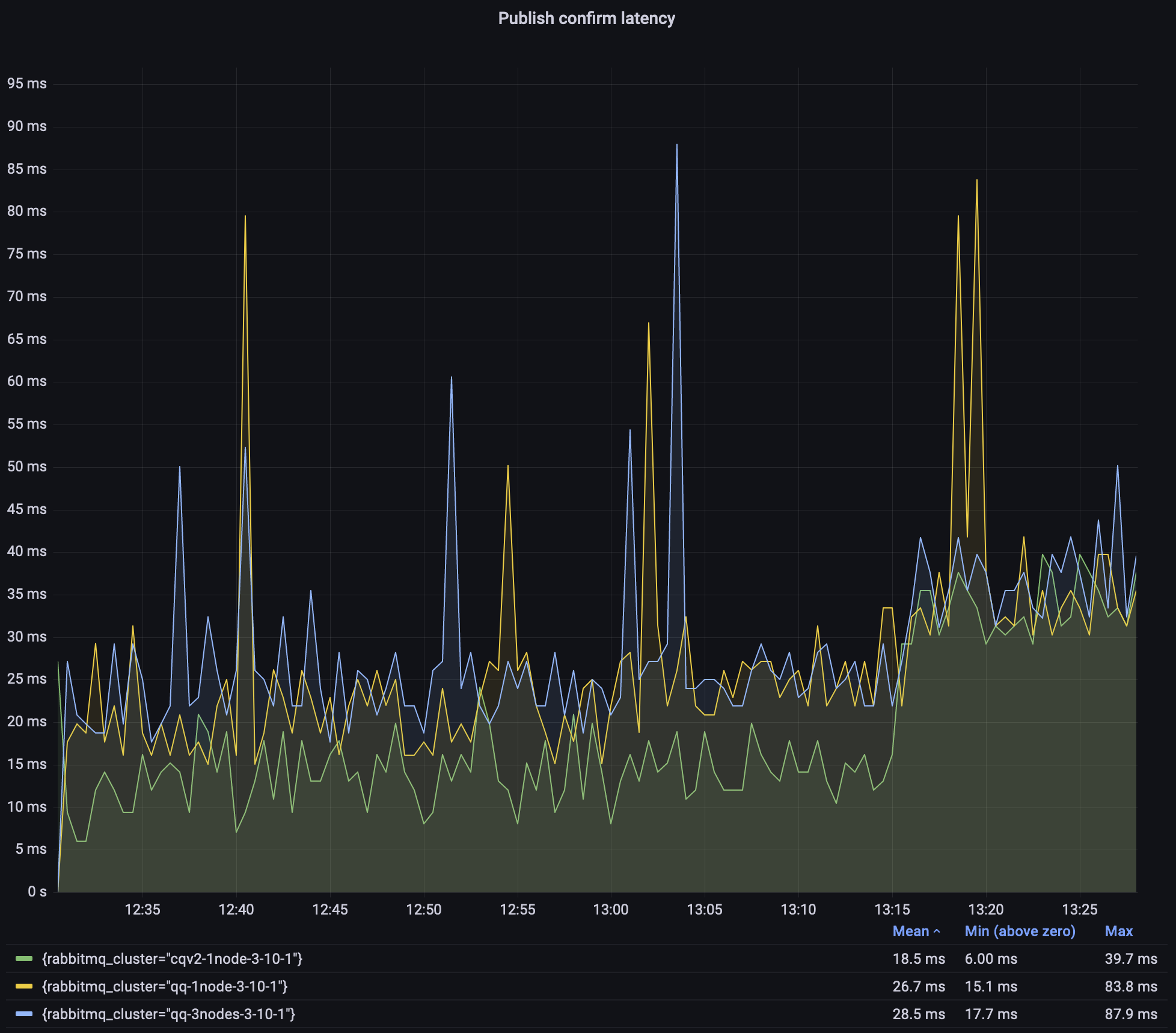Viewport: 1176px width, 1033px height.
Task: Click the sort caret next to Mean
Action: pyautogui.click(x=937, y=931)
